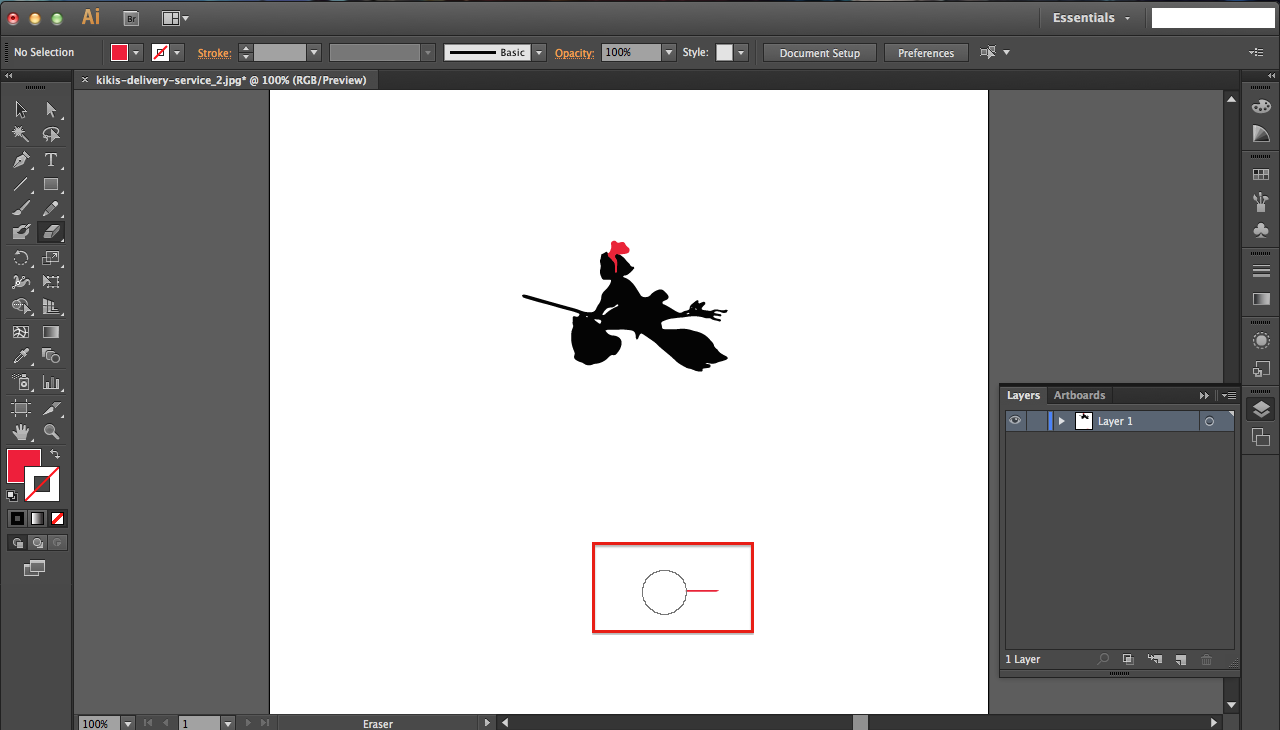Select the Shape Builder tool
This screenshot has width=1280, height=730.
click(21, 306)
